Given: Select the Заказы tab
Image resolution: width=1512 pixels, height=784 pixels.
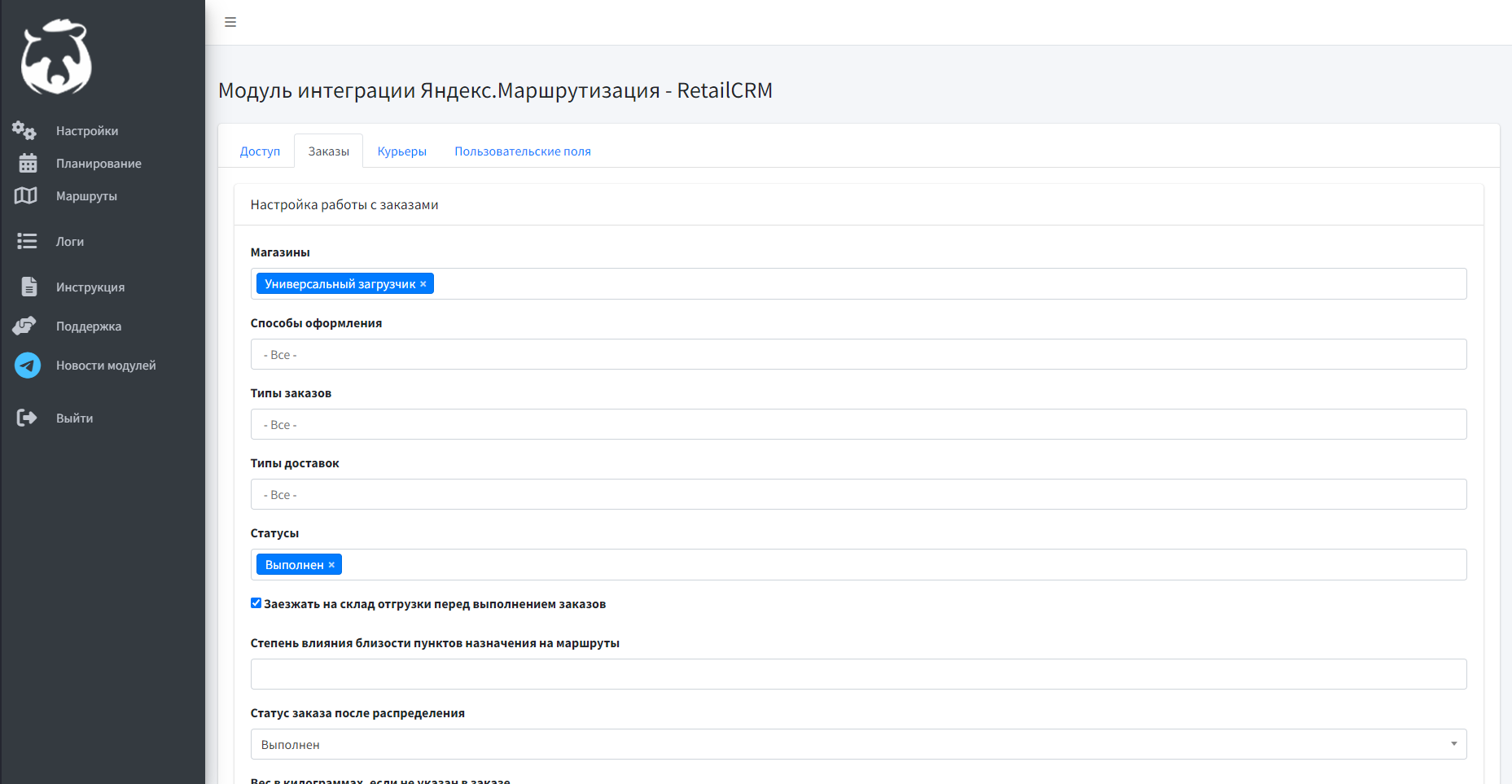Looking at the screenshot, I should tap(329, 151).
